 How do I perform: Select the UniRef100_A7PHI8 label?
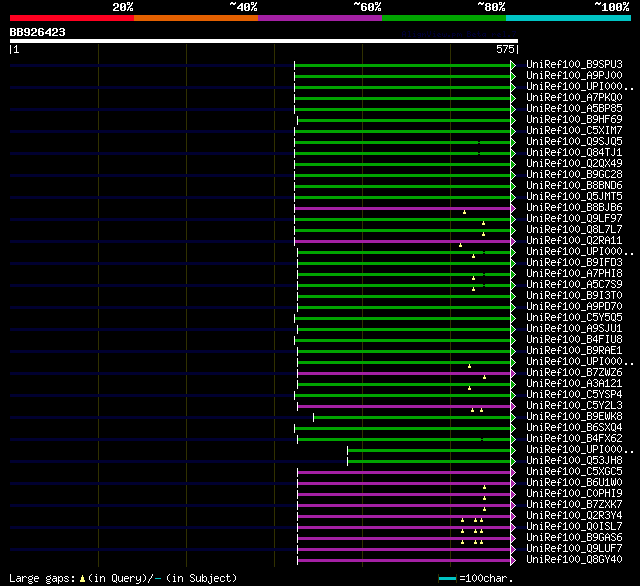click(x=574, y=274)
